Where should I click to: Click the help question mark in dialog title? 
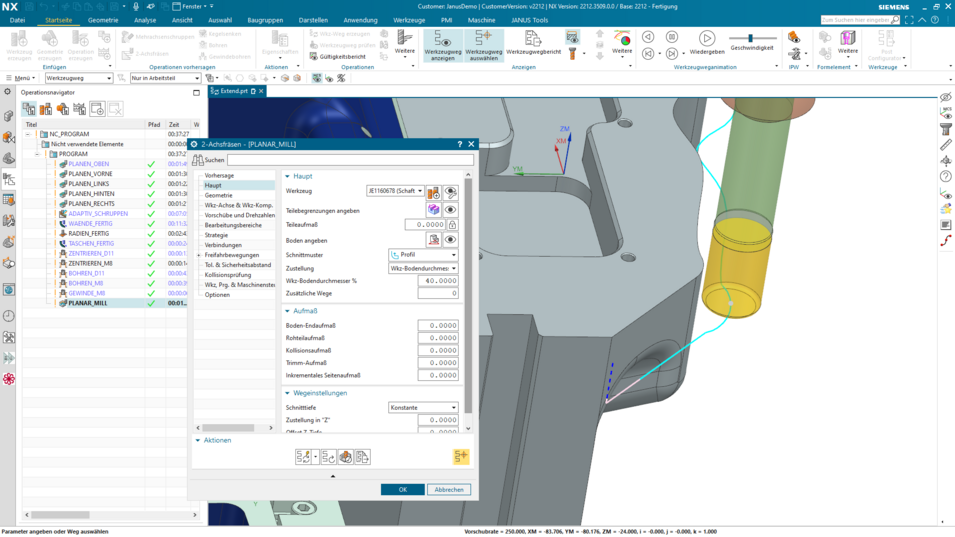click(460, 144)
